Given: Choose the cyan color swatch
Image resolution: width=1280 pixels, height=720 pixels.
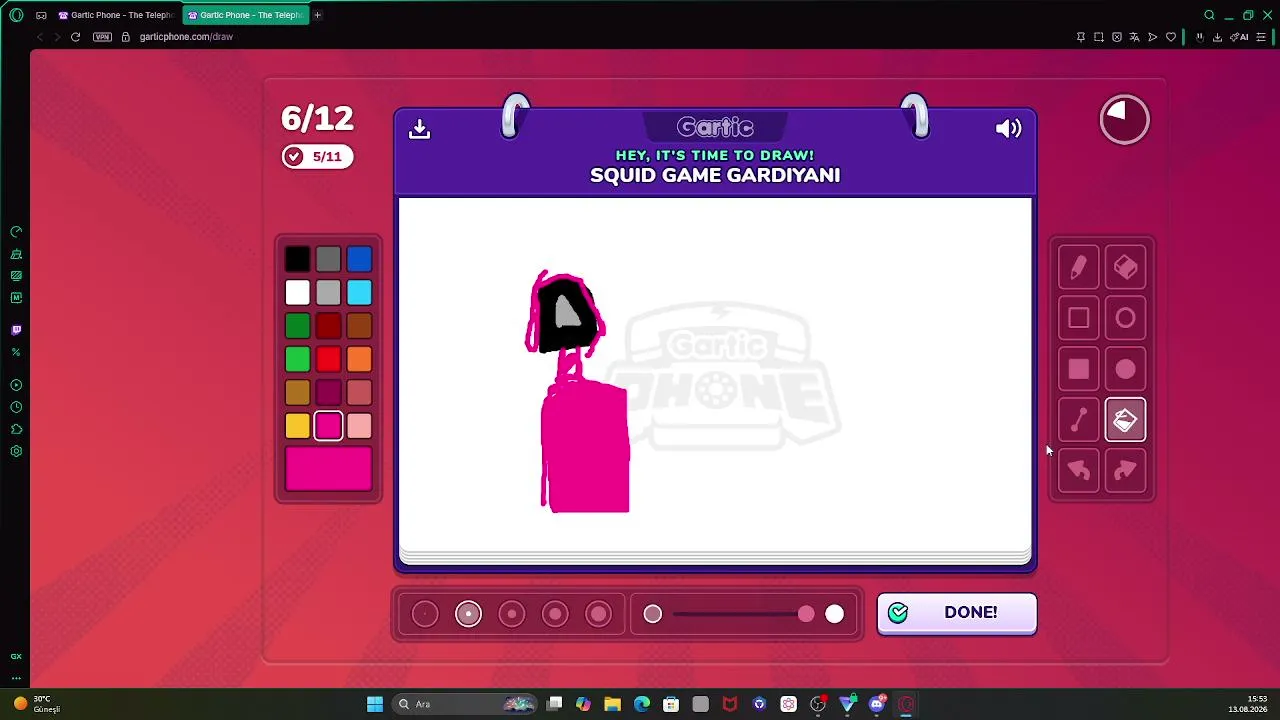Looking at the screenshot, I should [359, 293].
